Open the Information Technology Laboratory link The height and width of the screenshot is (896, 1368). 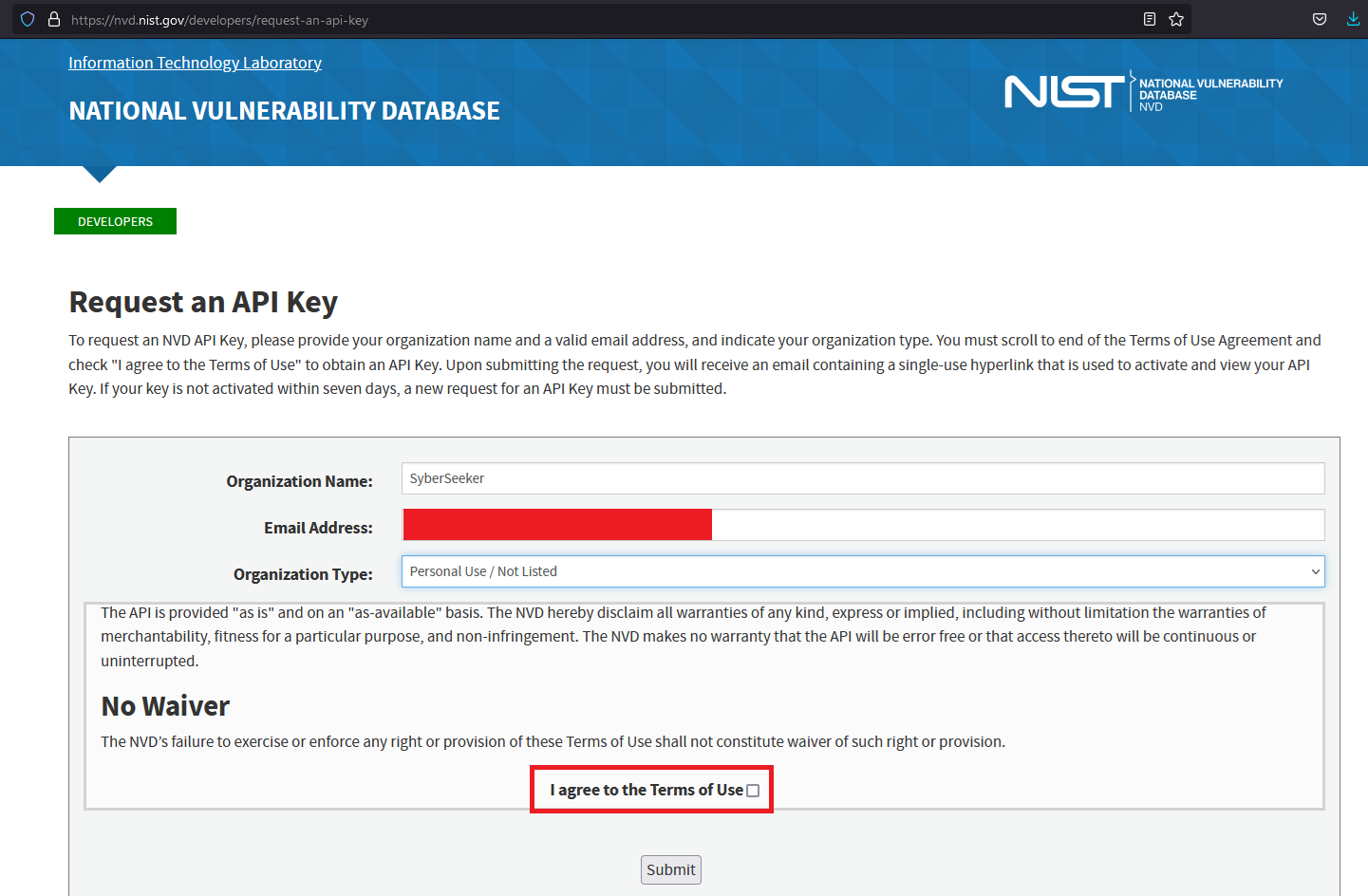pyautogui.click(x=195, y=63)
